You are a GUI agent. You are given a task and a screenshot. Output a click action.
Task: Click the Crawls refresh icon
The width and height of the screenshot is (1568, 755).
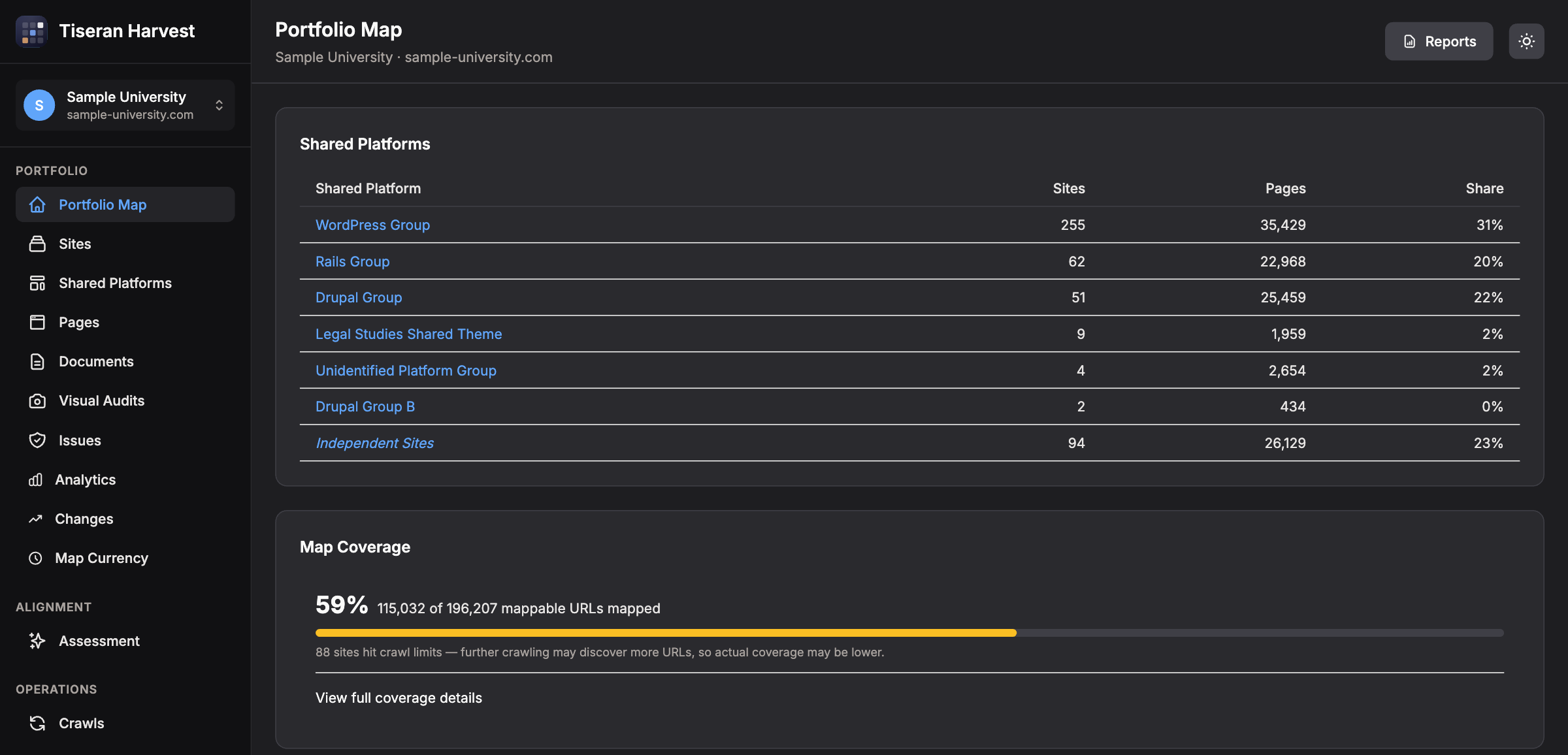click(x=37, y=723)
